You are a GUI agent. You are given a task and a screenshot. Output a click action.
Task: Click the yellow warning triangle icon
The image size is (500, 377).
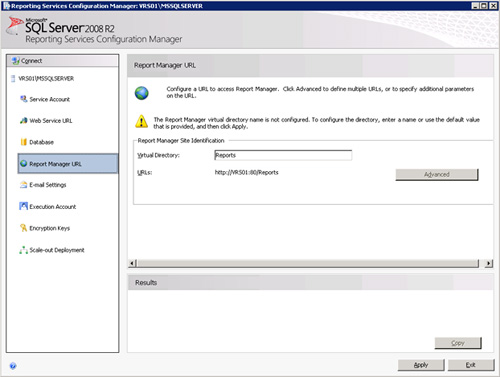click(141, 121)
